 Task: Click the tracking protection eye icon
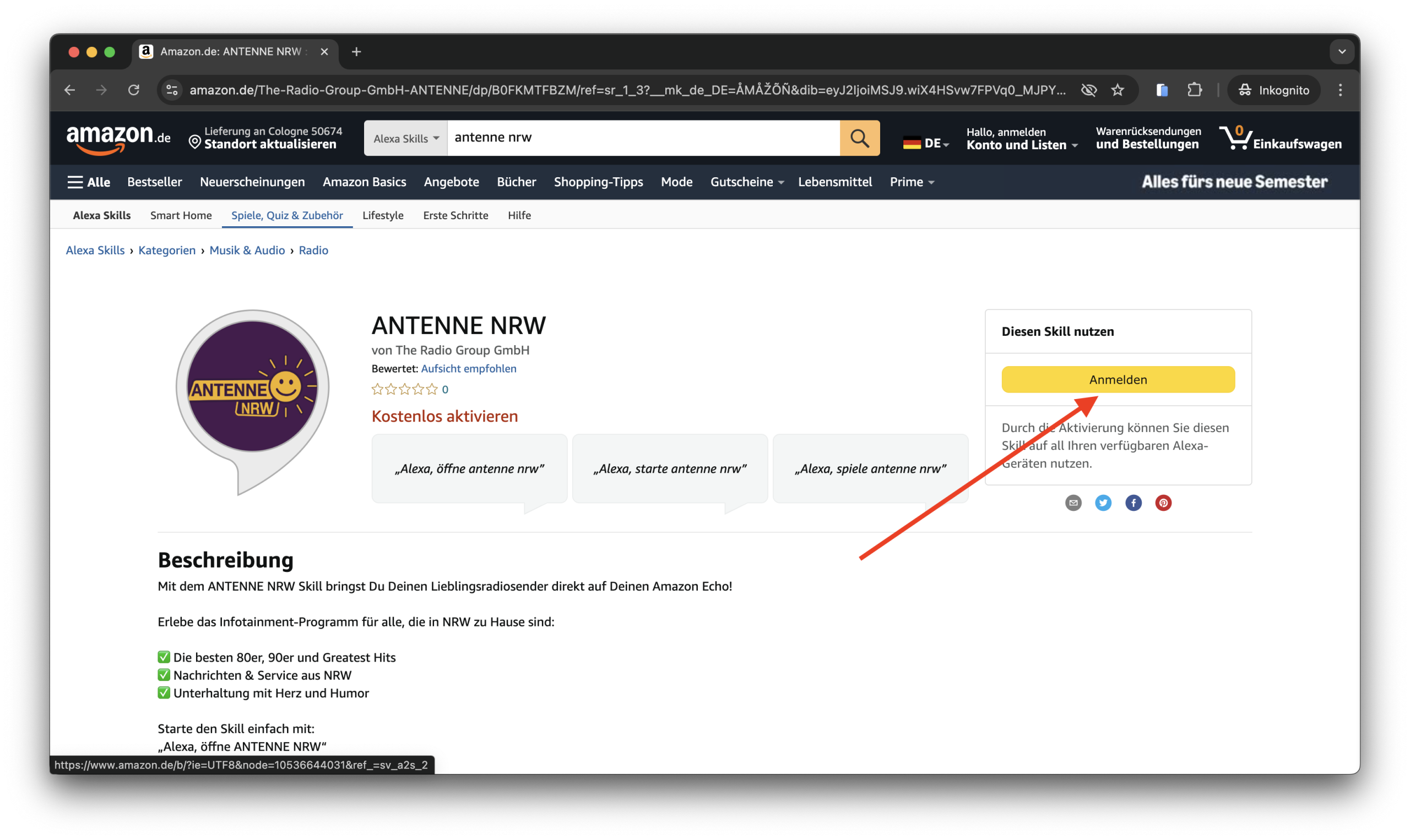coord(1088,90)
